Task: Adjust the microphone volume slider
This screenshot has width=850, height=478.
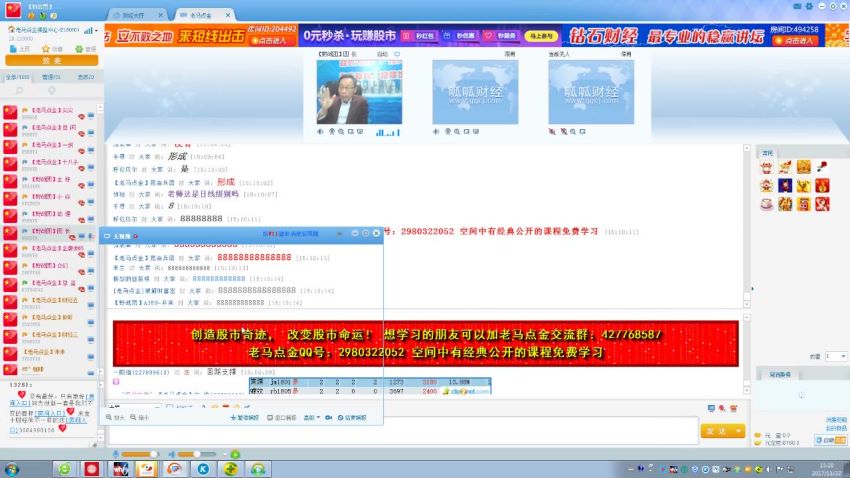Action: tap(139, 454)
